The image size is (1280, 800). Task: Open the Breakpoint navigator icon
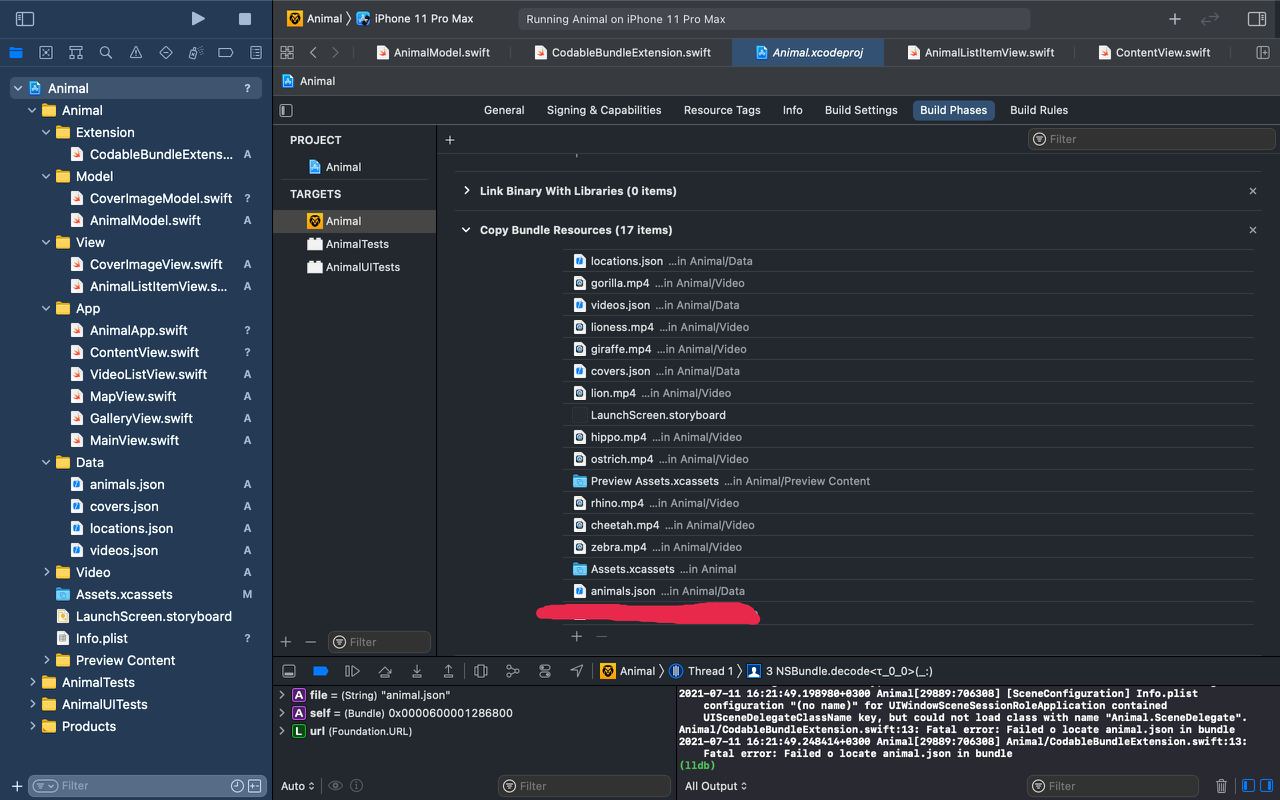[226, 52]
